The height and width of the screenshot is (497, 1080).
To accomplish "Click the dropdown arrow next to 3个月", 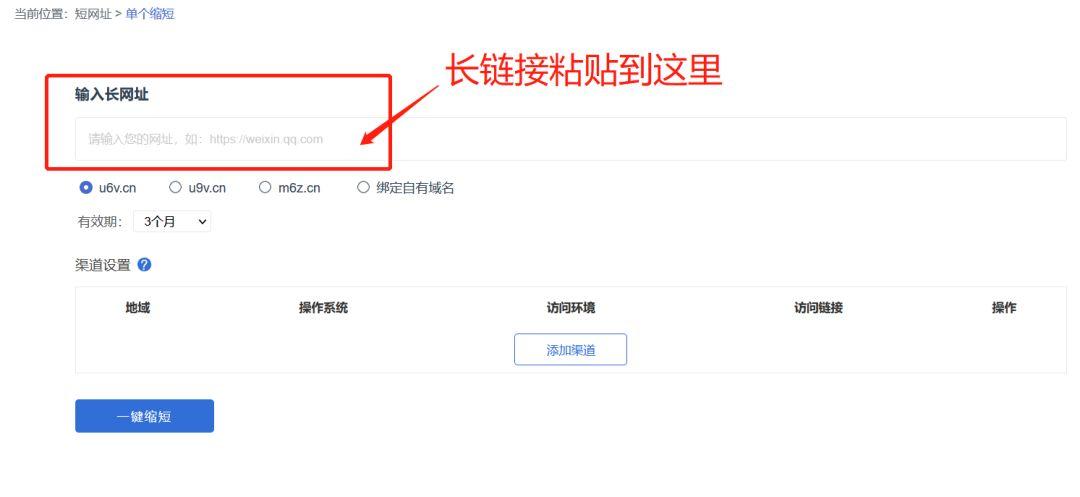I will pos(202,222).
